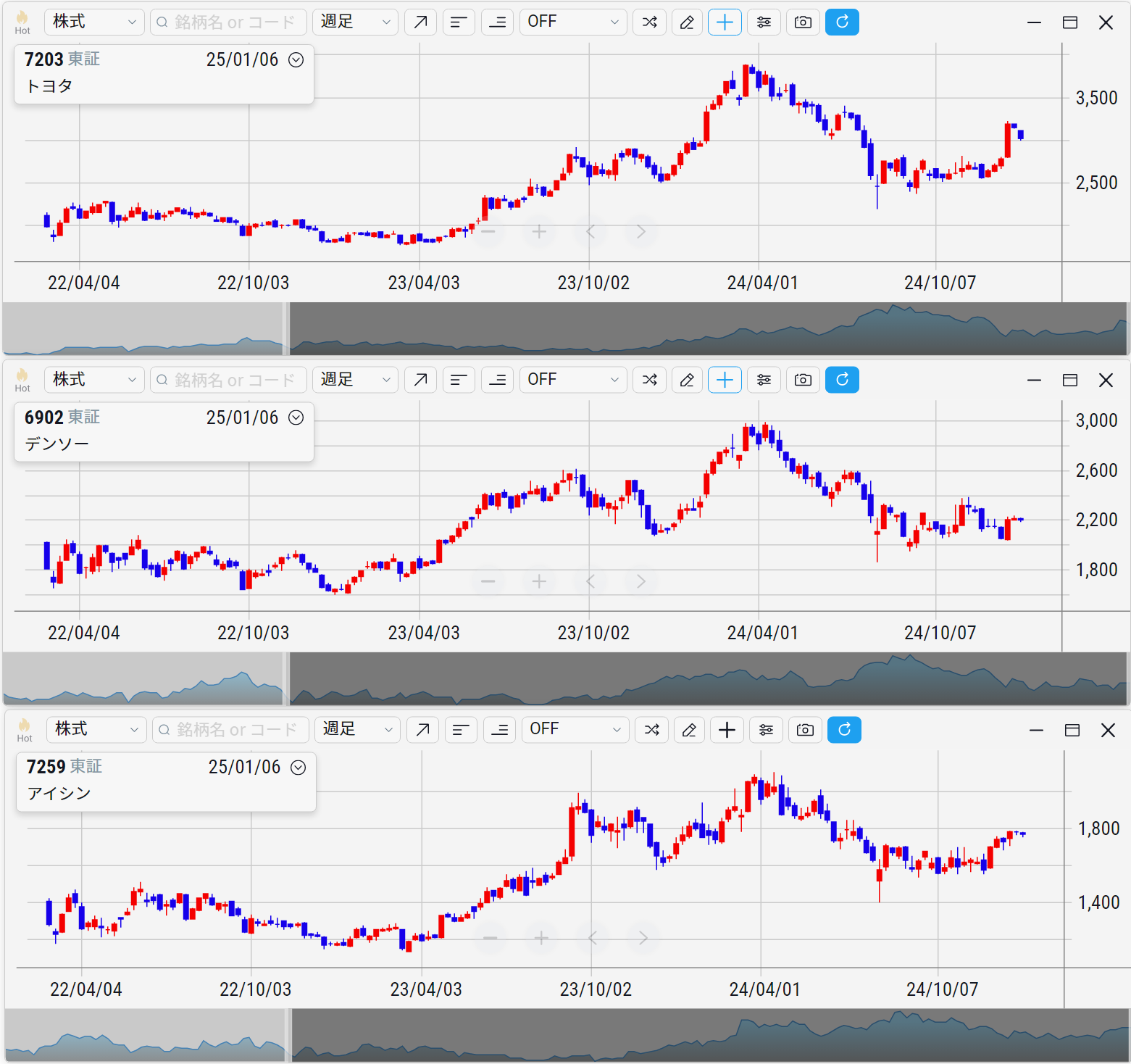
Task: Open the OFF dropdown in Toyota window
Action: (573, 22)
